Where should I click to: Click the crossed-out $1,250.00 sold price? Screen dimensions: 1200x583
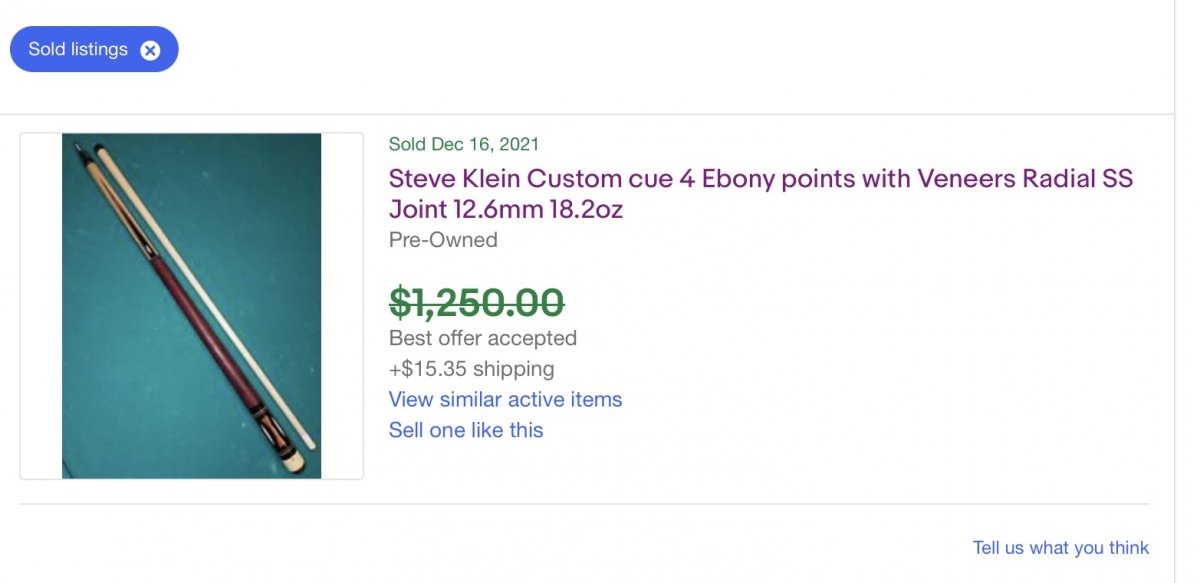476,301
